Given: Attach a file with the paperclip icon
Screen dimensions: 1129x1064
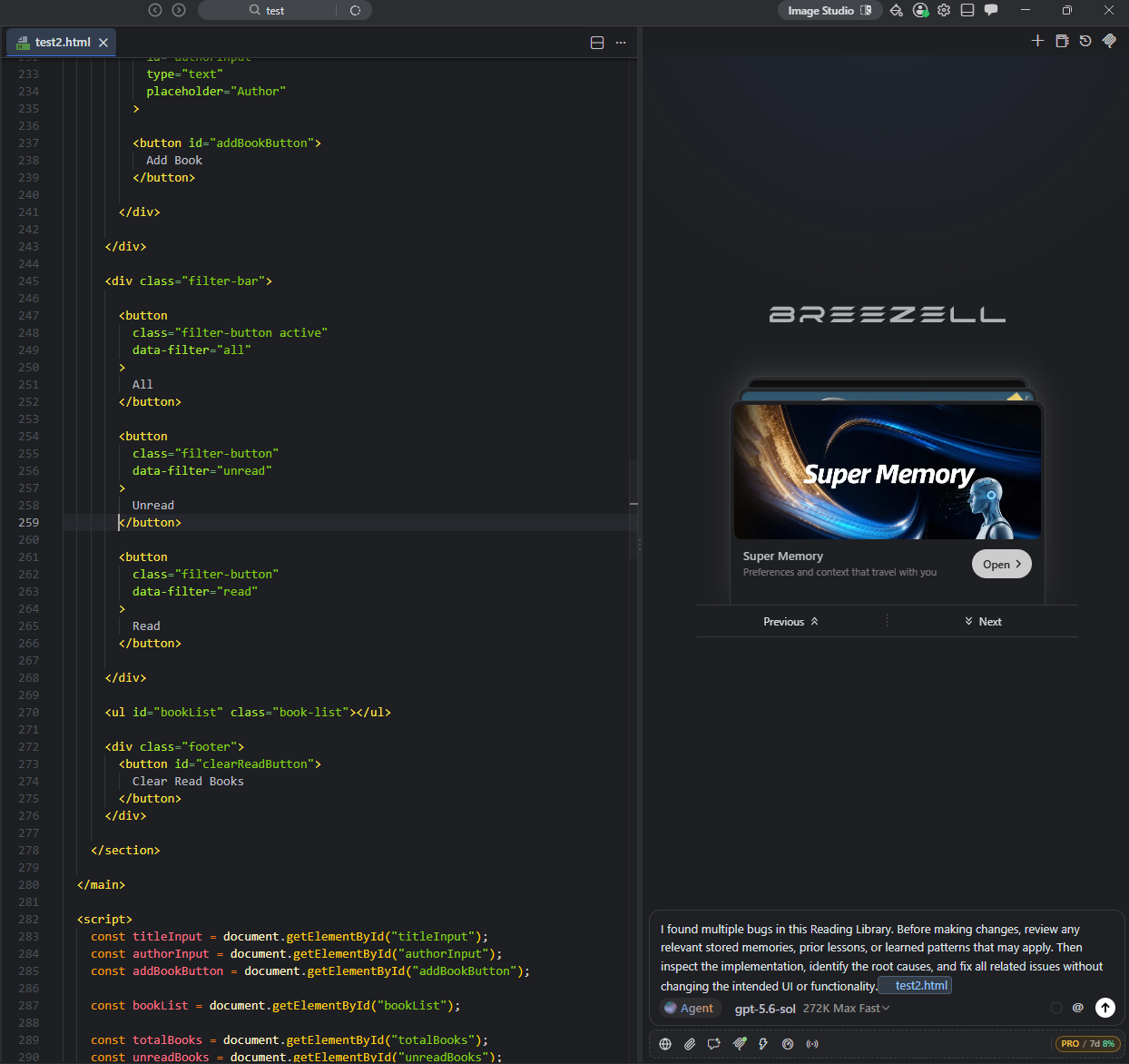Looking at the screenshot, I should (x=690, y=1044).
